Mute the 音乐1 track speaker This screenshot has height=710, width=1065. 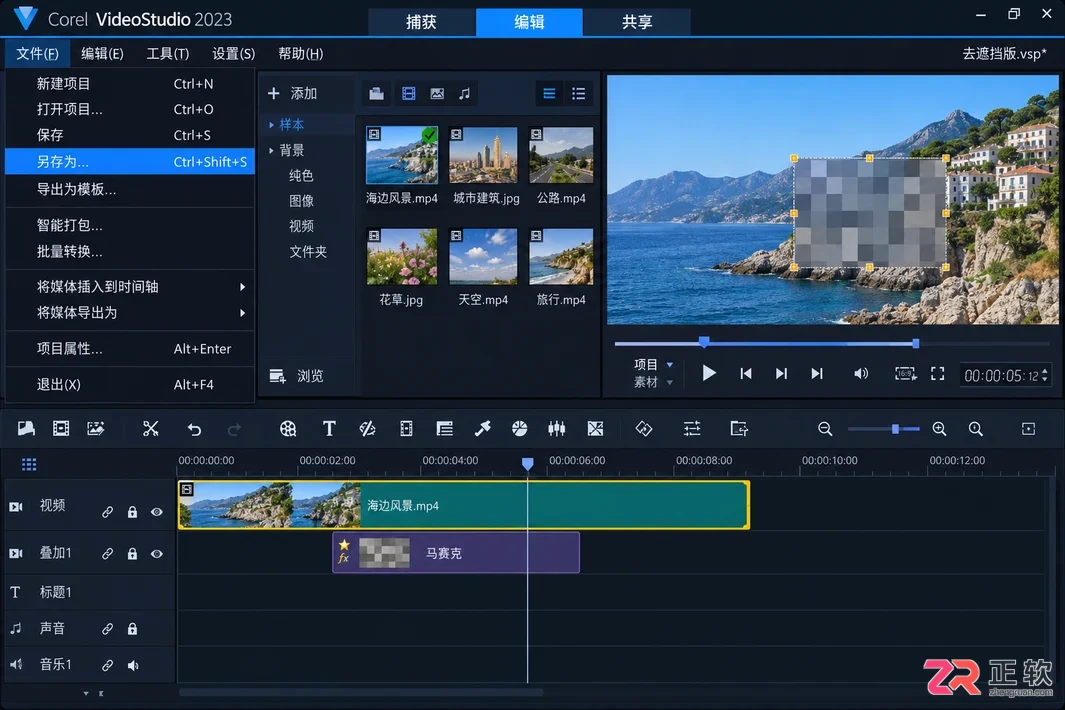pyautogui.click(x=133, y=665)
